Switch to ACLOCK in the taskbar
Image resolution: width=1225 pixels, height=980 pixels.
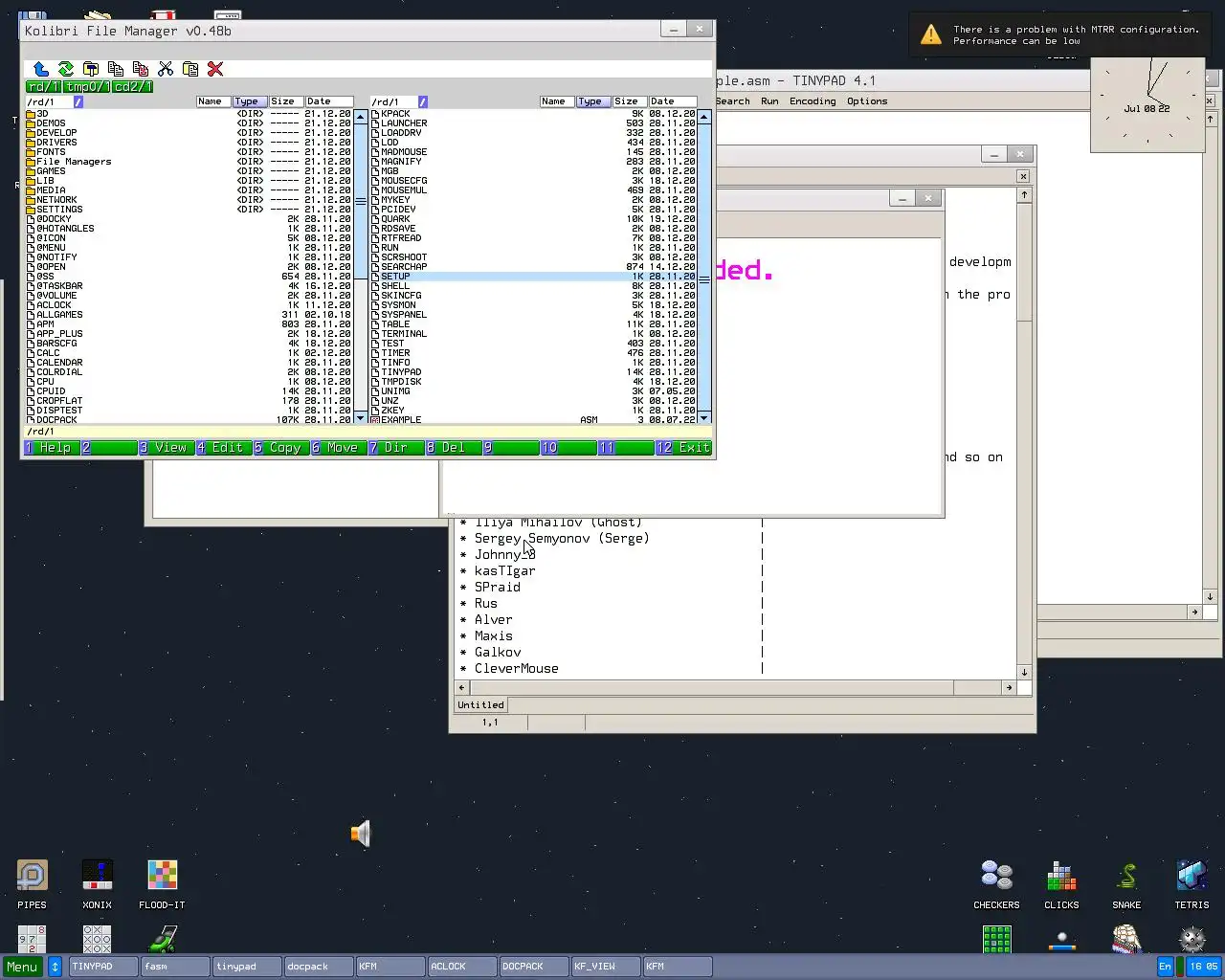[x=463, y=967]
